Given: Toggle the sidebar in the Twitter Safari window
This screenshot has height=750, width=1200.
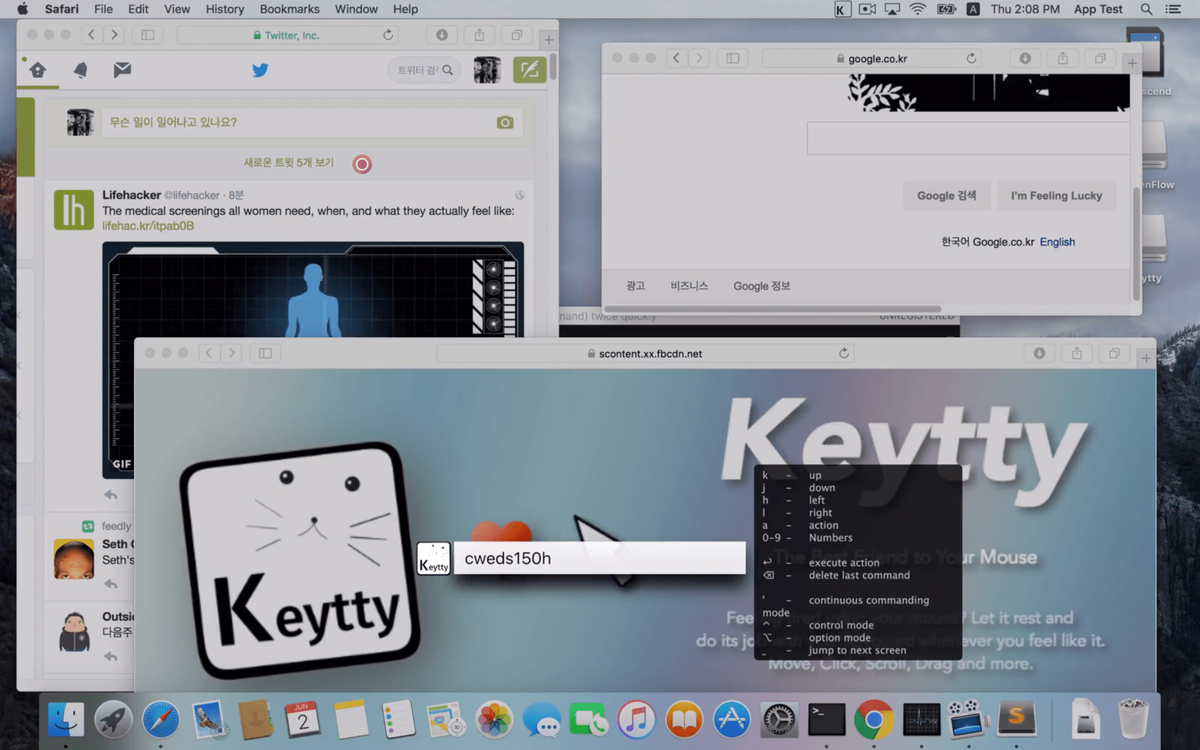Looking at the screenshot, I should 148,35.
